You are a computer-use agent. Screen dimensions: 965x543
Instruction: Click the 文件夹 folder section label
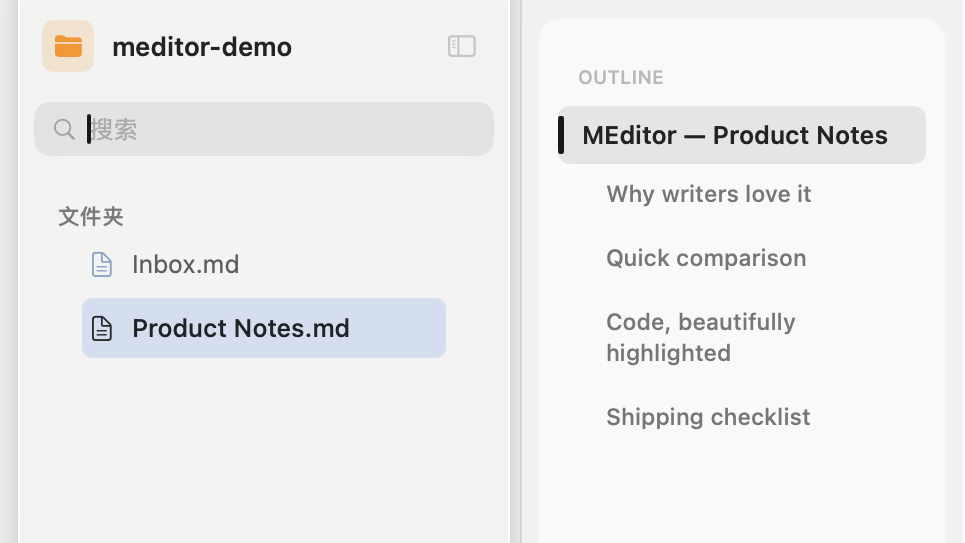tap(91, 217)
